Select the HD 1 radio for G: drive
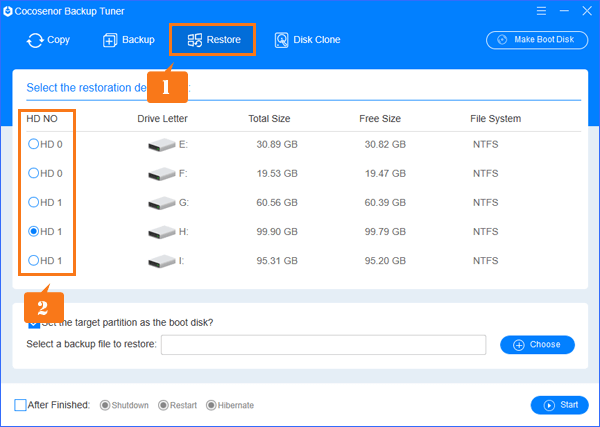 [x=34, y=202]
